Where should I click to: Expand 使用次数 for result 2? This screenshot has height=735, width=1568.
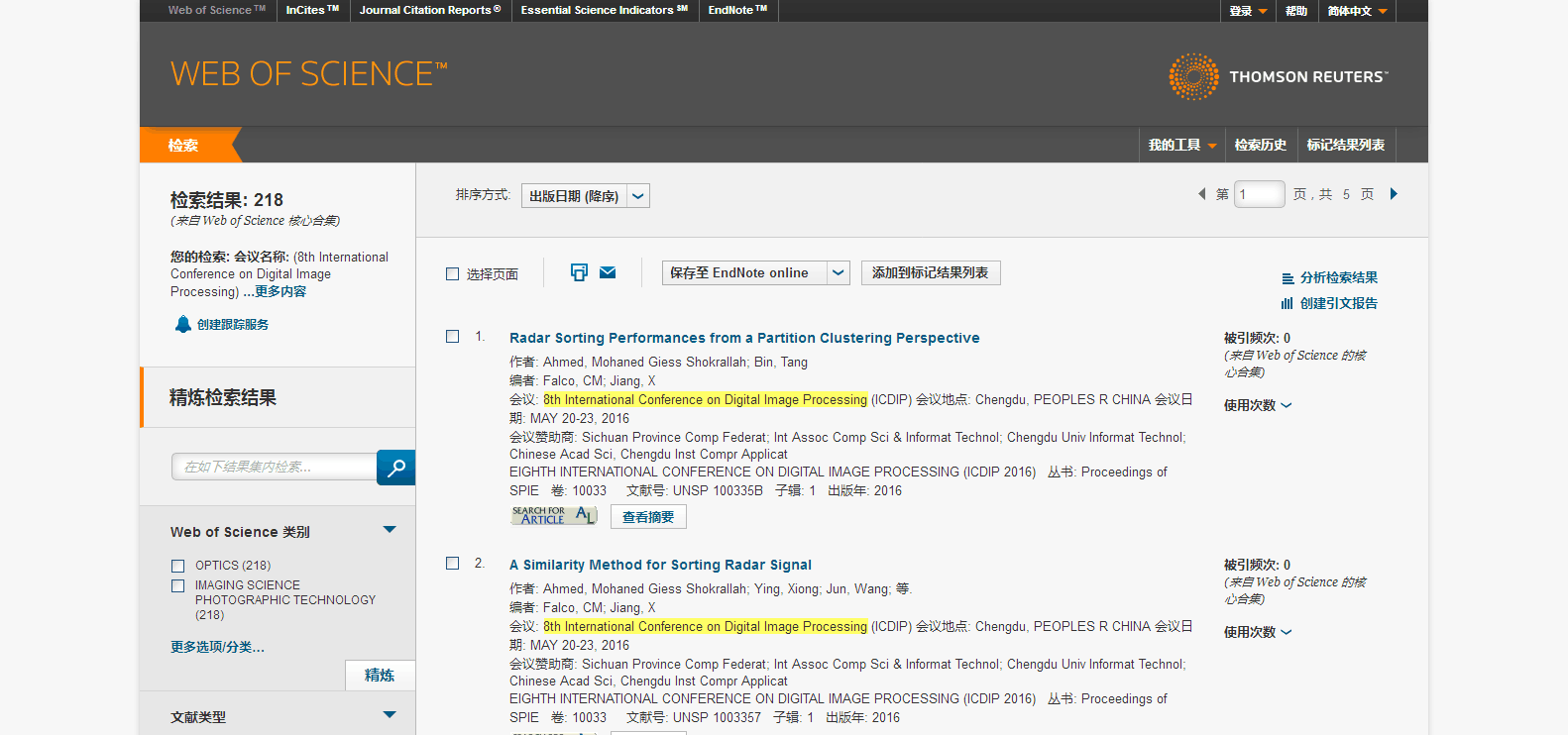pos(1257,632)
